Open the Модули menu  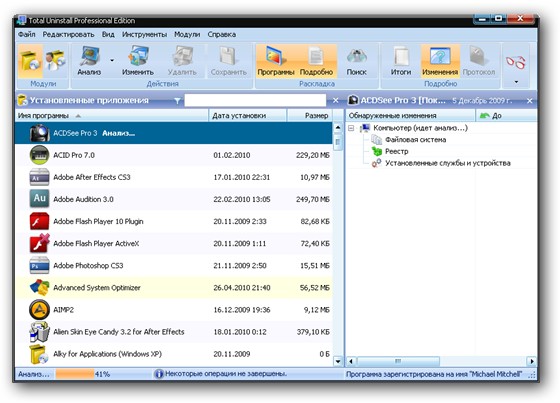coord(187,34)
